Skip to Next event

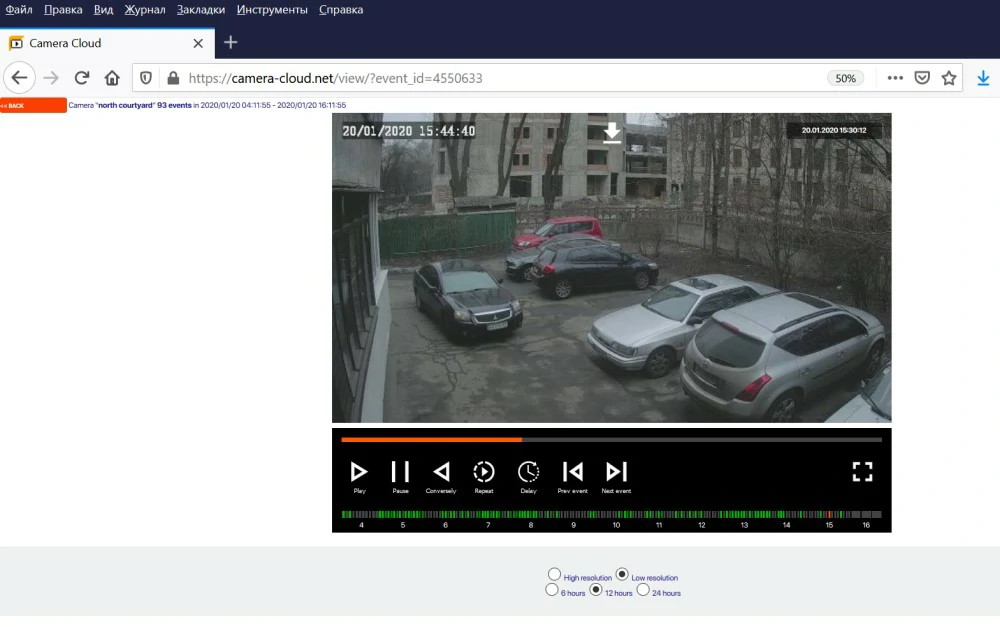(x=616, y=472)
